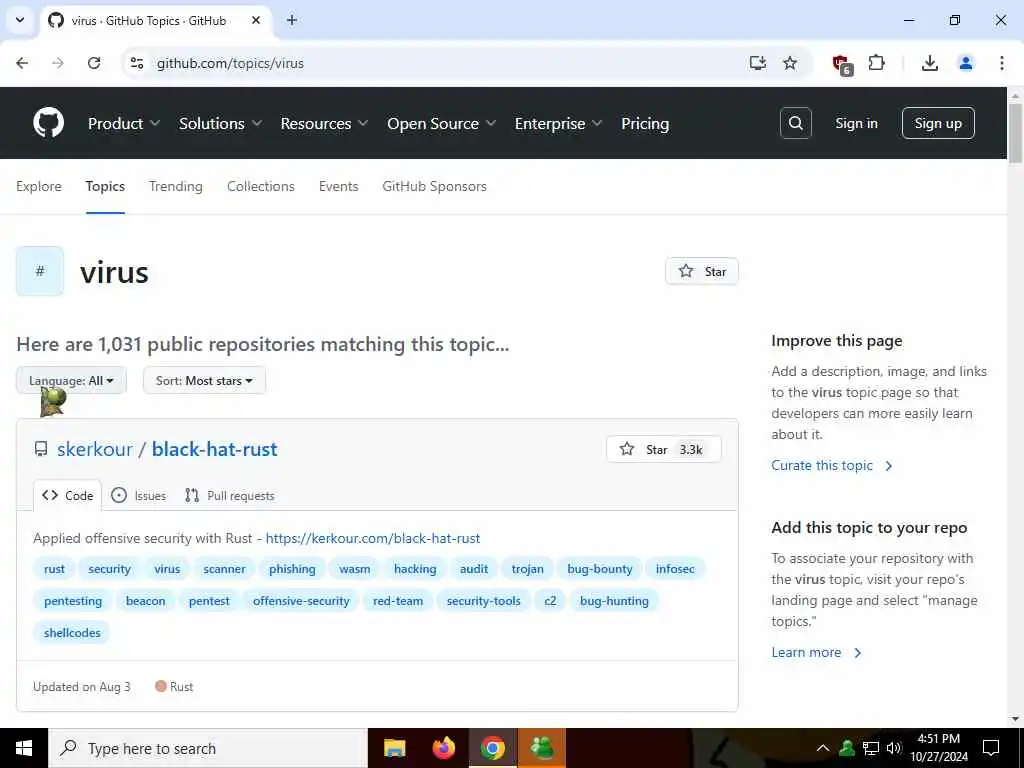Select the bug-bounty topic tag
The width and height of the screenshot is (1024, 768).
click(x=600, y=569)
